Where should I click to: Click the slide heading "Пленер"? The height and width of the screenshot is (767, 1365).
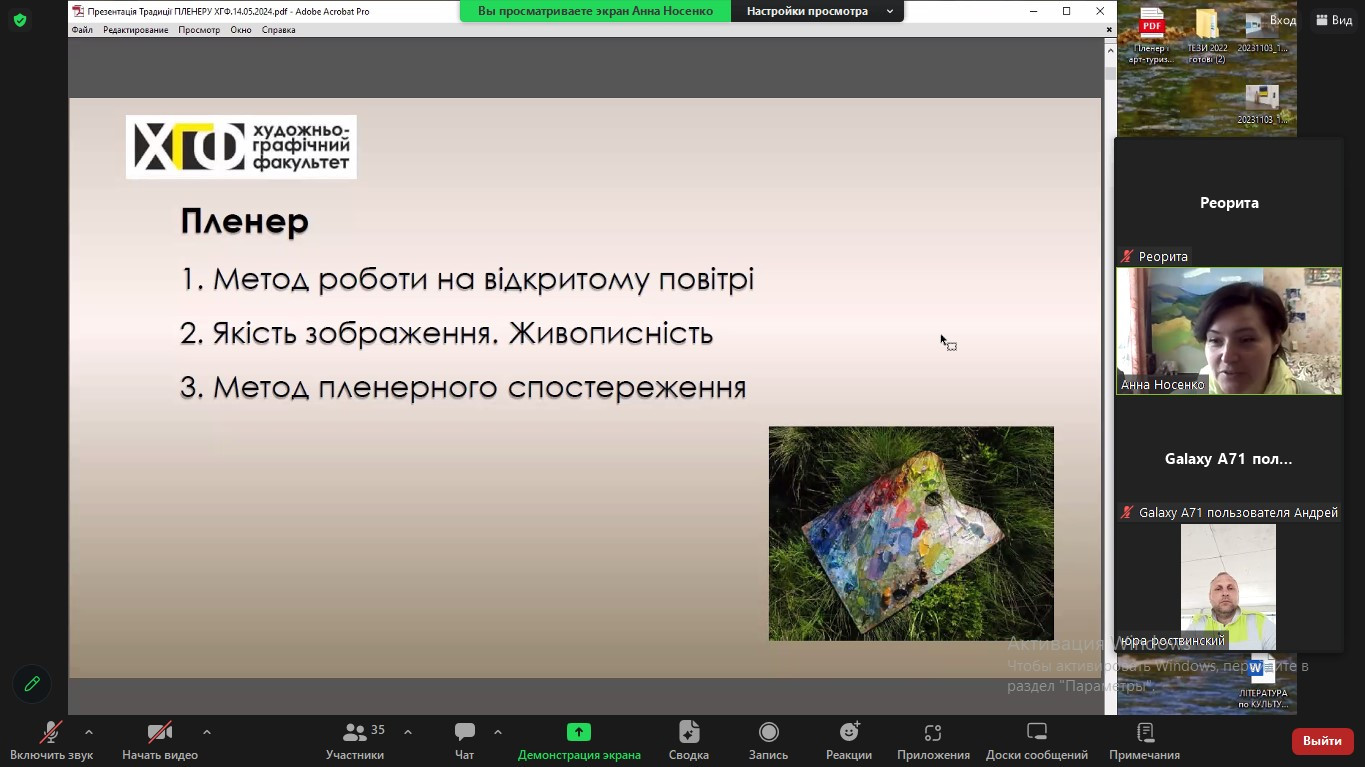[245, 221]
